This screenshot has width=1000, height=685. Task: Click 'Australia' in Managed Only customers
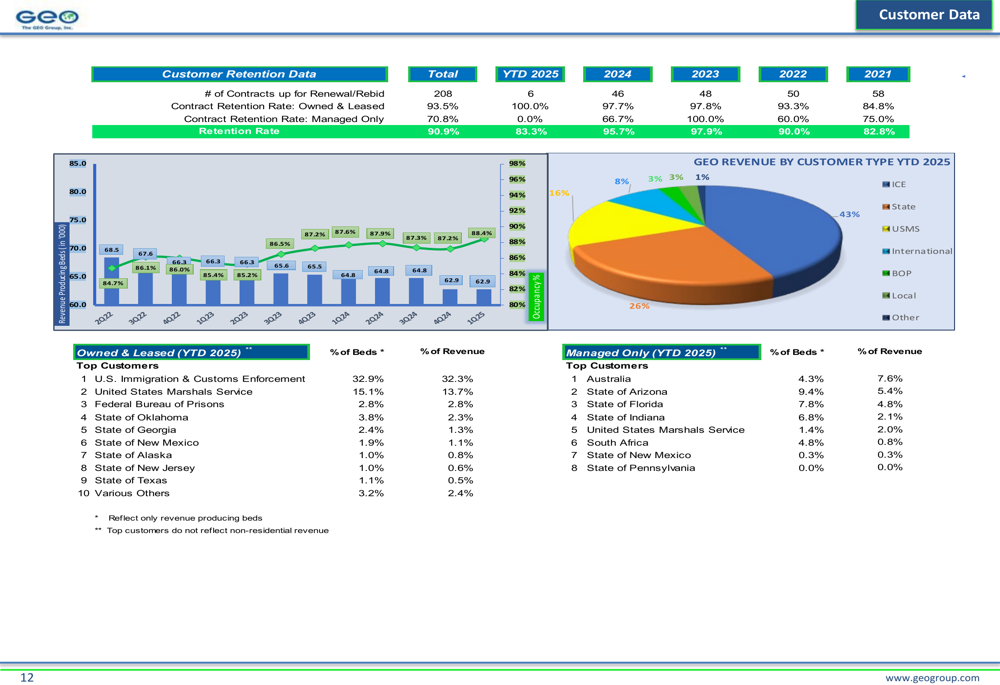(608, 379)
